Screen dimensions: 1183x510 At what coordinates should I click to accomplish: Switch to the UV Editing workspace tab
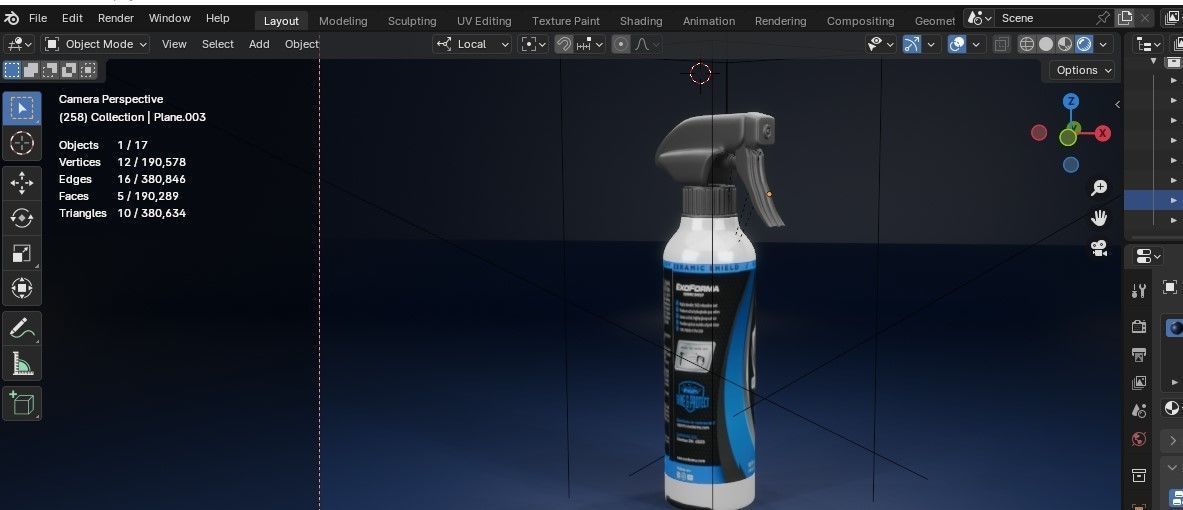[484, 21]
